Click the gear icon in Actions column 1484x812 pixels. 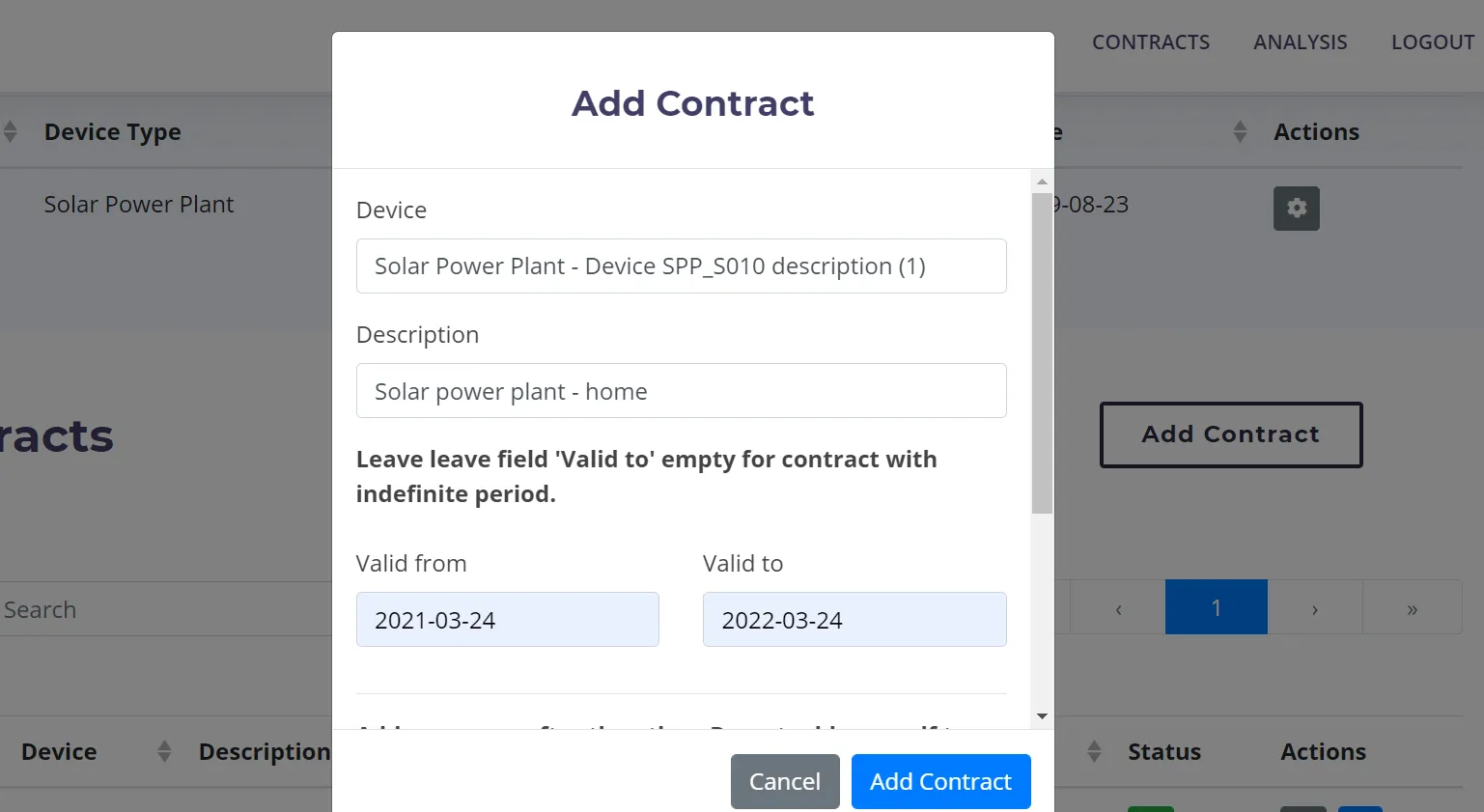tap(1296, 209)
